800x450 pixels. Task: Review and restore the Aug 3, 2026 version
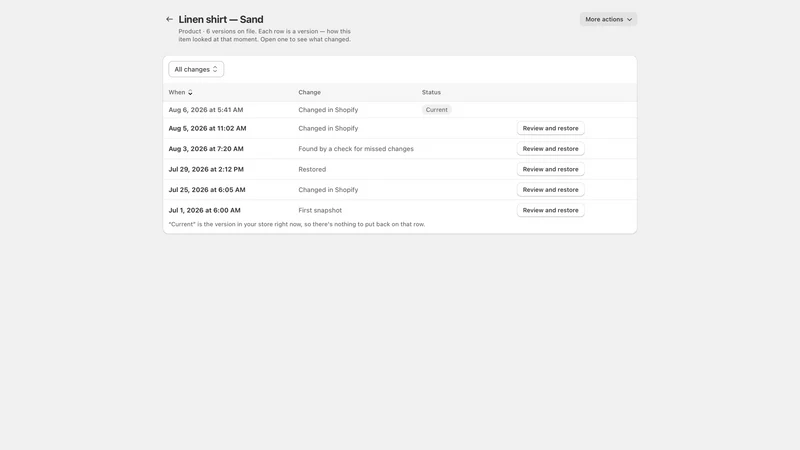coord(551,148)
